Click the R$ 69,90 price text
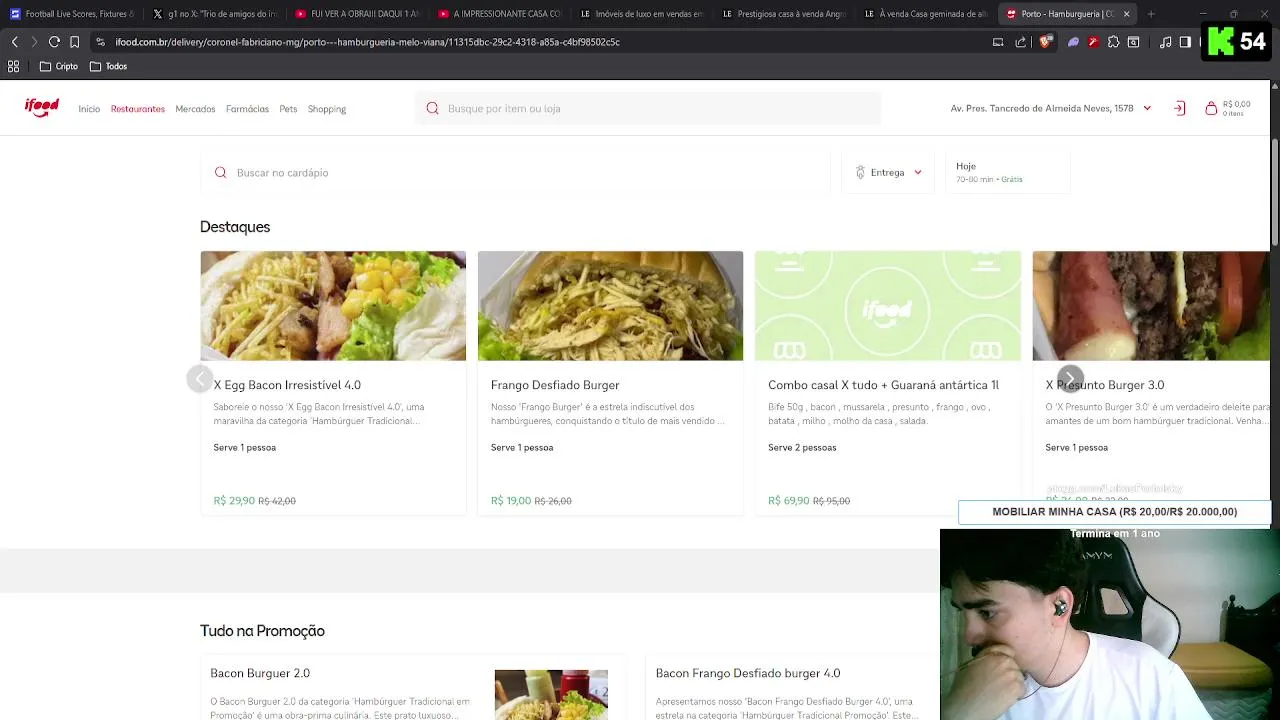 (x=789, y=501)
